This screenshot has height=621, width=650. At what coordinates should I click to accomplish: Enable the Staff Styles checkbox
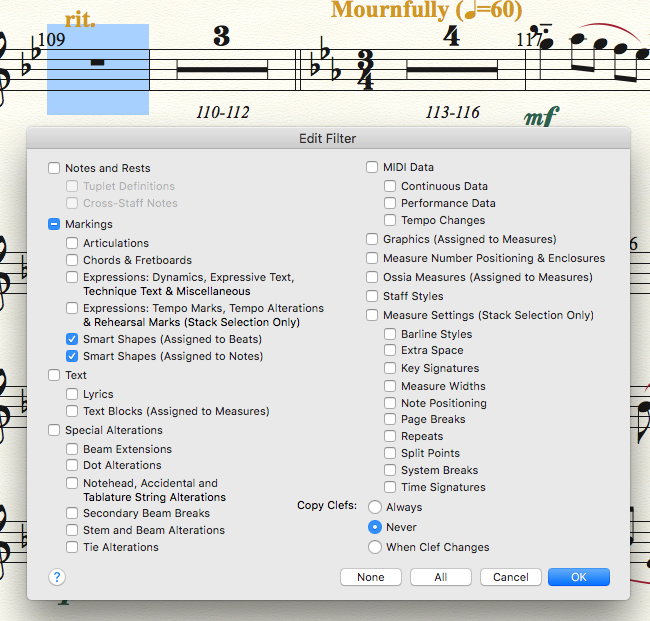(372, 296)
